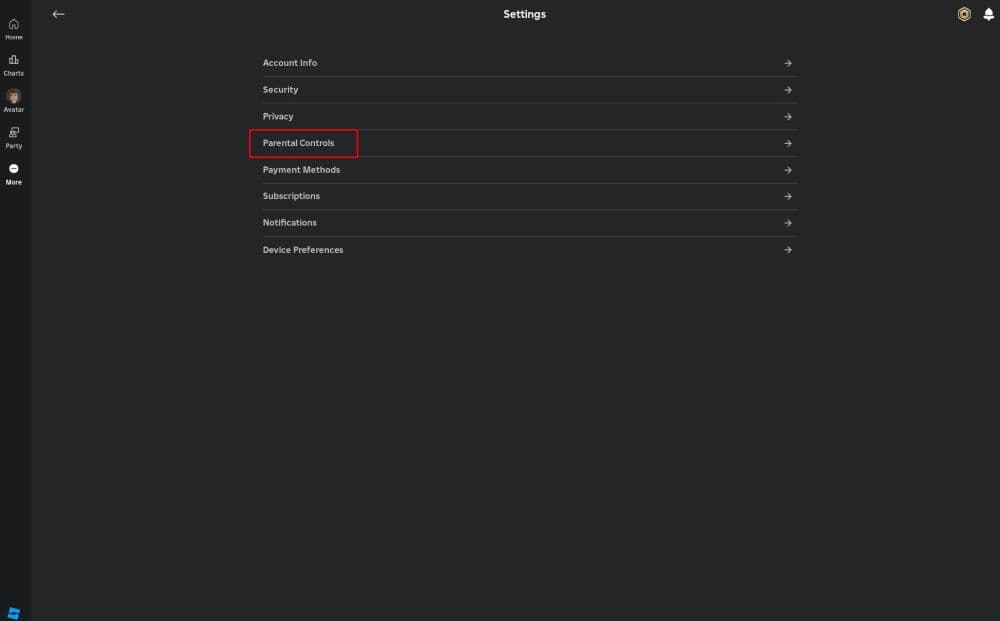Go back using the arrow at top left

click(x=58, y=14)
